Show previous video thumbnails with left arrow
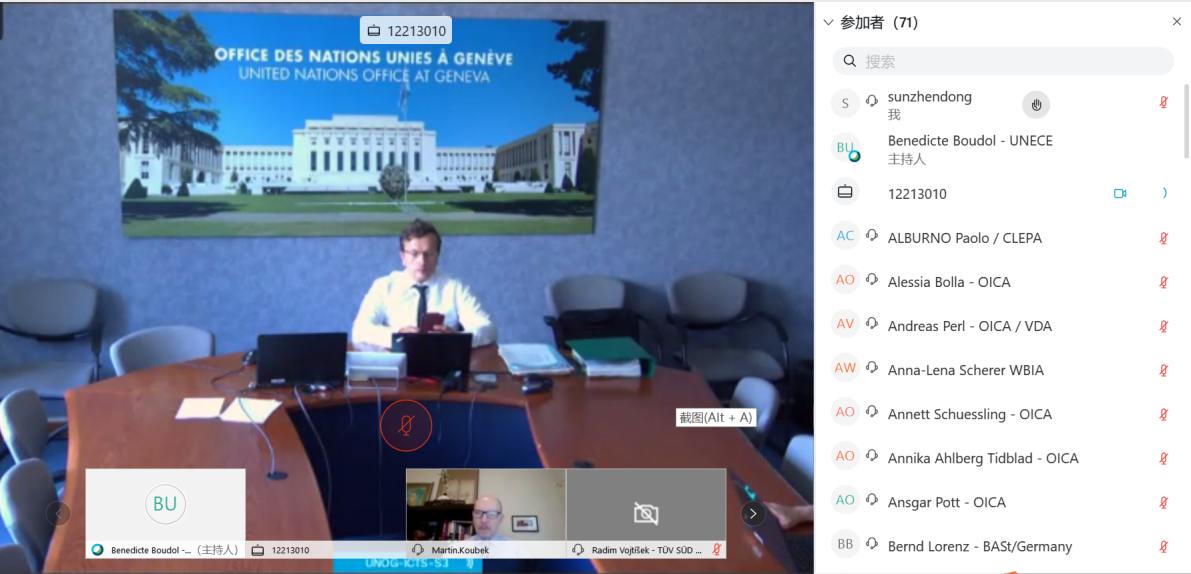Image resolution: width=1191 pixels, height=574 pixels. click(x=59, y=514)
